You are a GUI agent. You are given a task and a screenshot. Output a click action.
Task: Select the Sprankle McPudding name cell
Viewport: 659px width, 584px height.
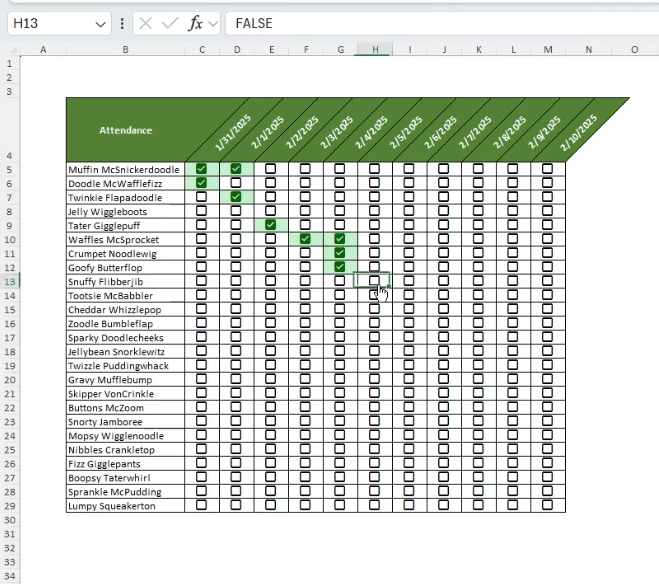(125, 492)
